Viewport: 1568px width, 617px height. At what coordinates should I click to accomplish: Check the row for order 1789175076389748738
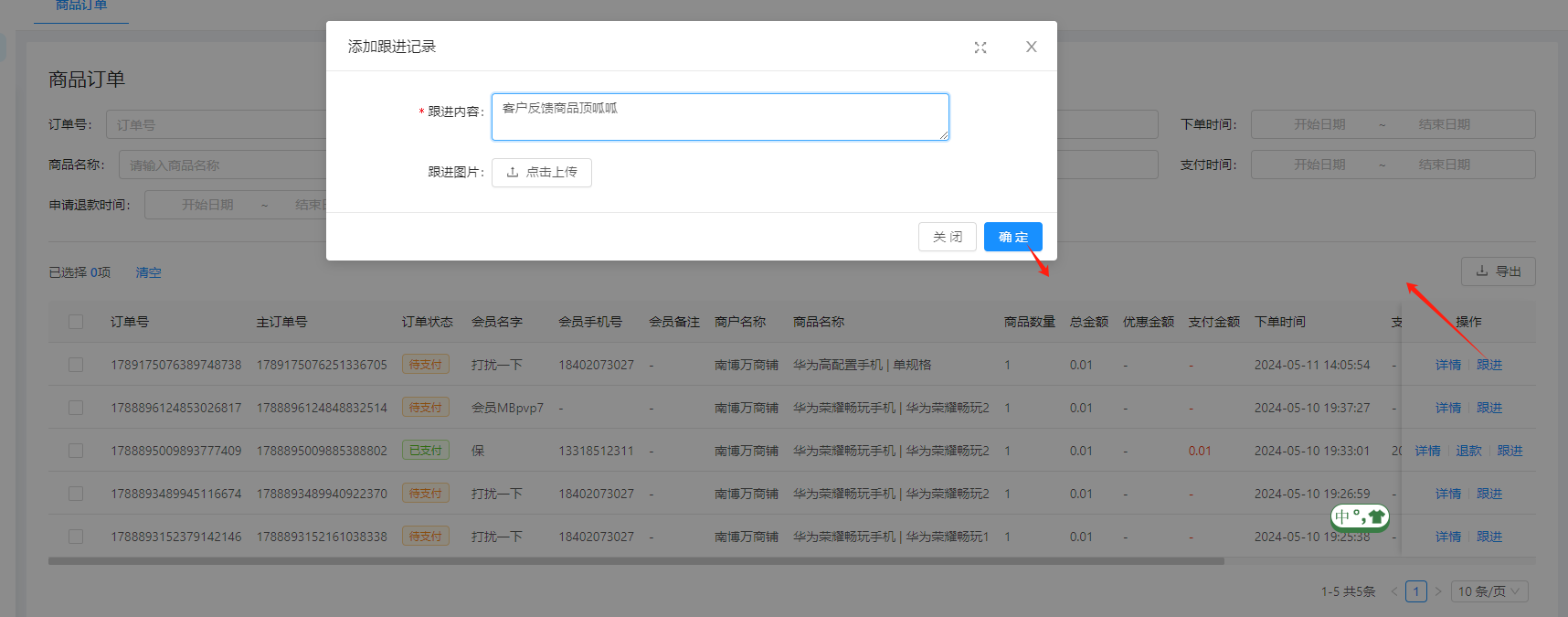tap(76, 365)
